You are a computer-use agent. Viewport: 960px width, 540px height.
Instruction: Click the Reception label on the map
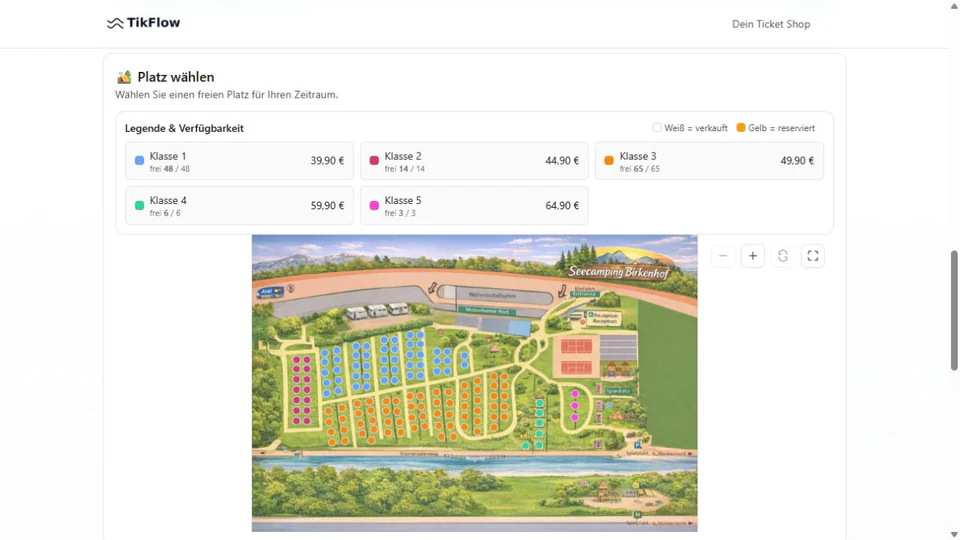click(604, 318)
